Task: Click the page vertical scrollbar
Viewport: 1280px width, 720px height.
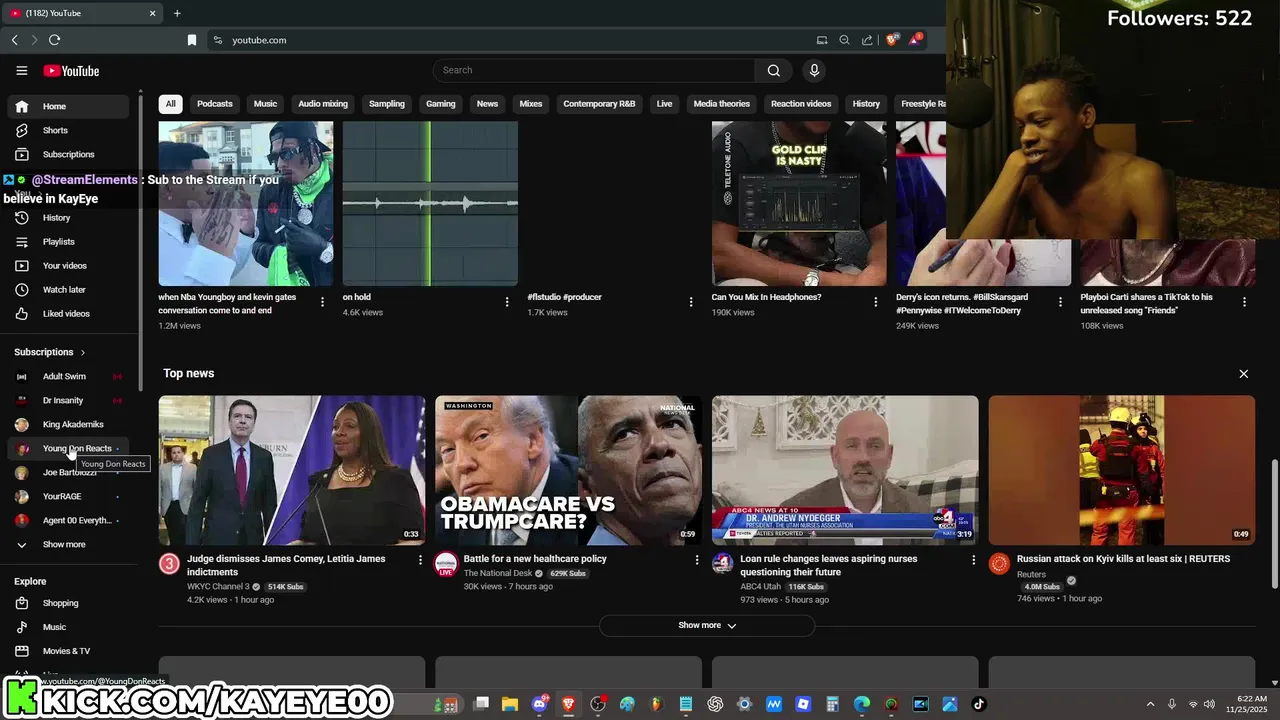Action: (1273, 525)
